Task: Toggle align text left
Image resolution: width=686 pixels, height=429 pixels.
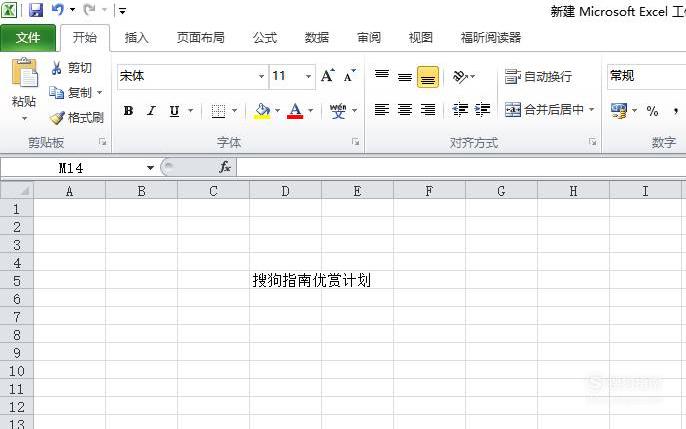Action: (x=382, y=109)
